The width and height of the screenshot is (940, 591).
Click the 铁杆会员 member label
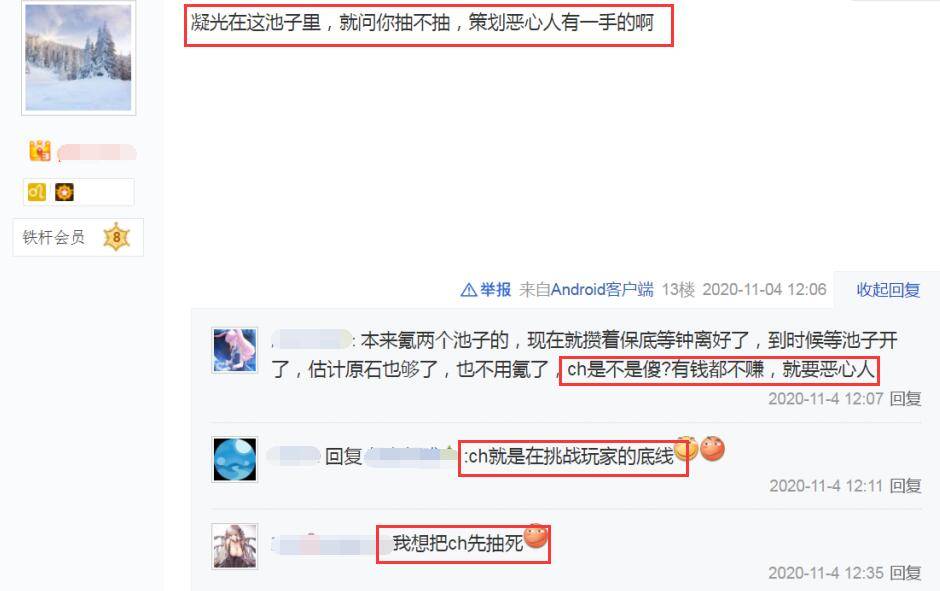click(x=53, y=237)
